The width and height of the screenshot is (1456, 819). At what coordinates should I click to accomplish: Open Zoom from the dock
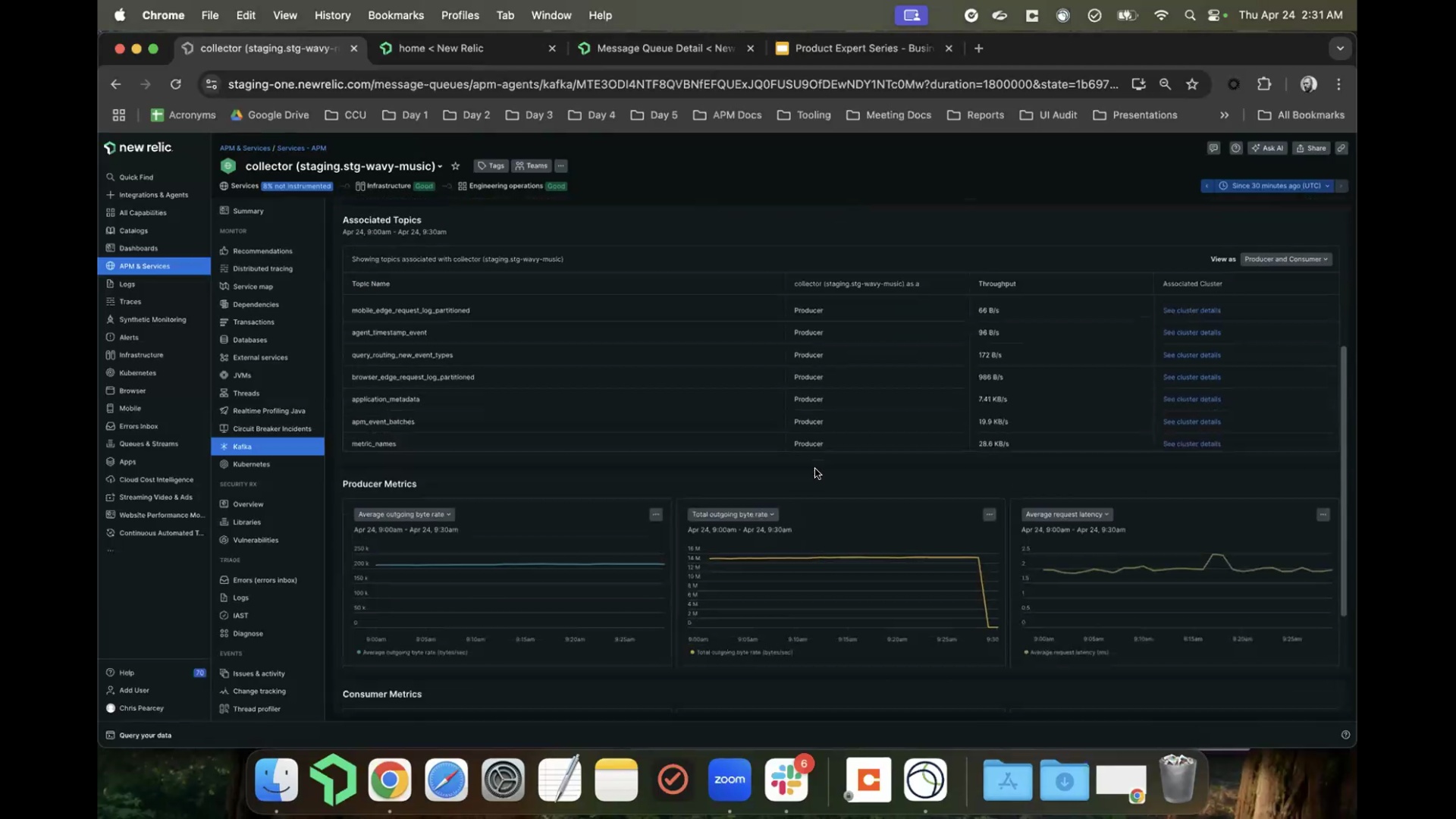click(730, 780)
